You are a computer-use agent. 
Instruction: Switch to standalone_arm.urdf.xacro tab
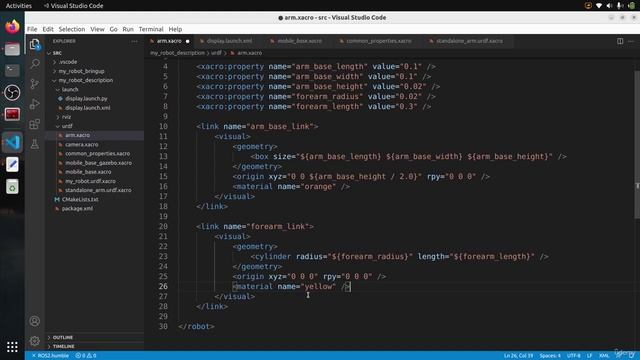pos(469,41)
